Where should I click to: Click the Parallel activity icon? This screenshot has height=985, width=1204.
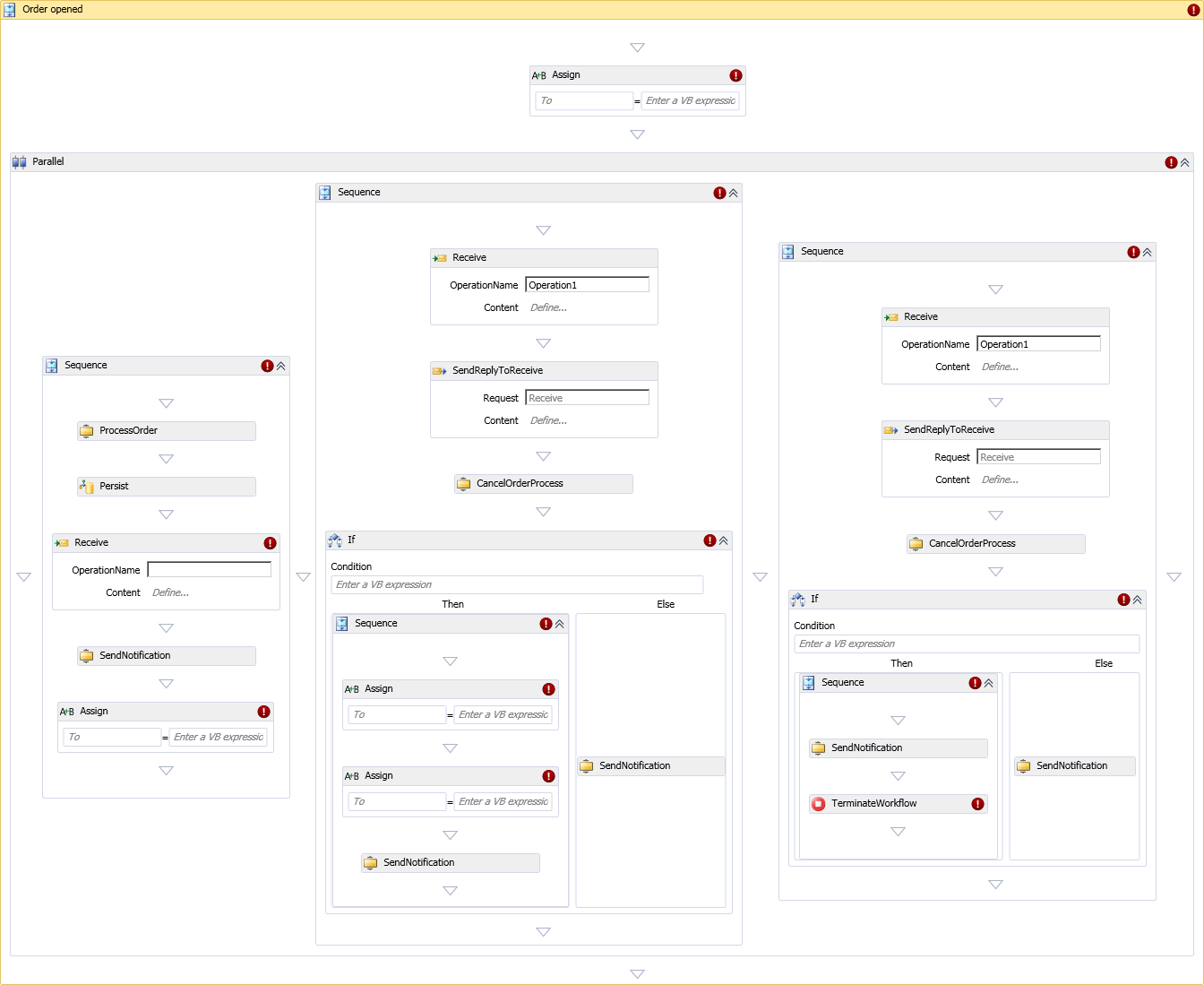click(x=19, y=162)
